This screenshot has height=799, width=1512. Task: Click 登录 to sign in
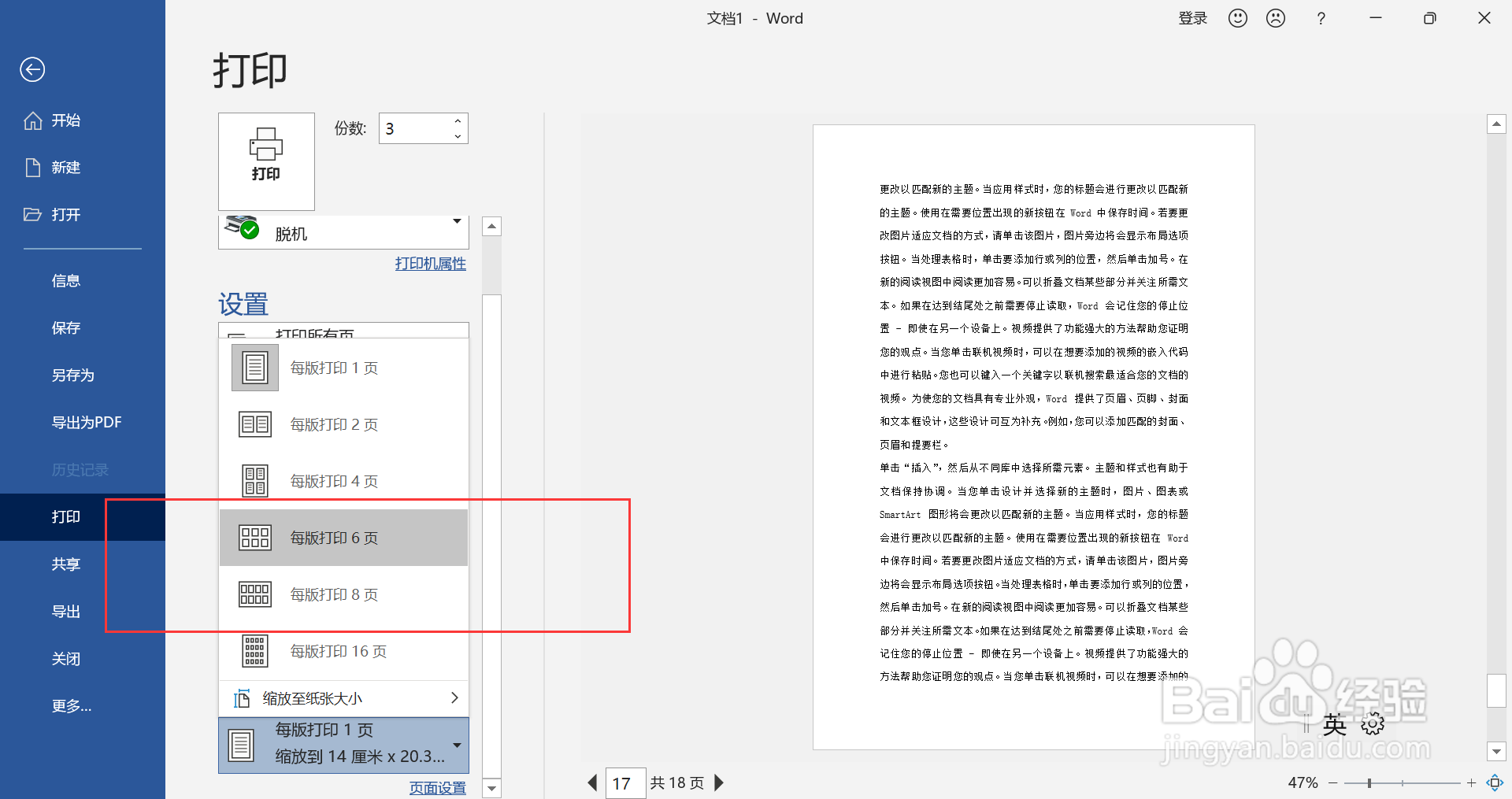(1192, 18)
